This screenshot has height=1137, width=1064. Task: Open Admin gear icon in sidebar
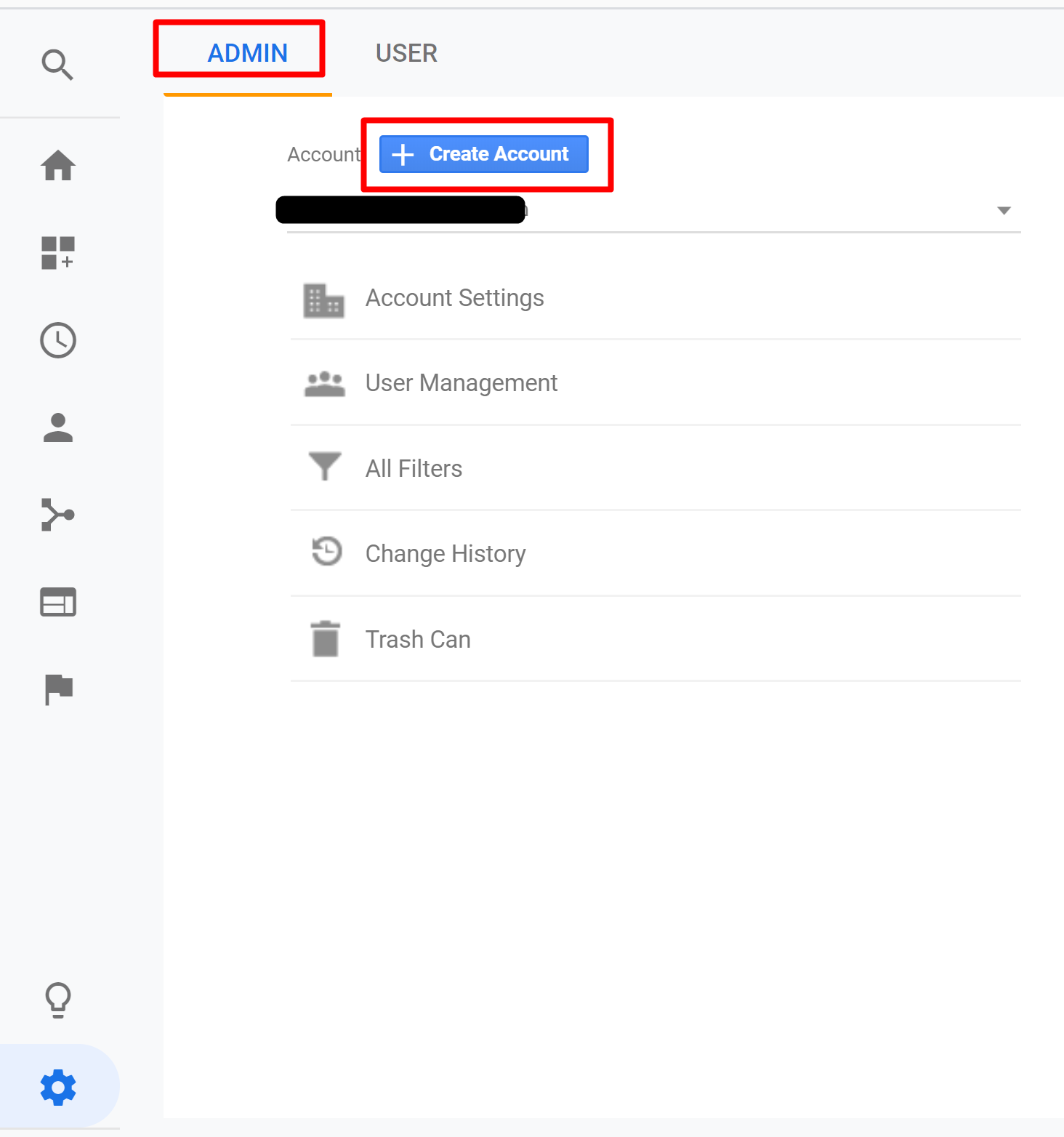[x=58, y=1088]
